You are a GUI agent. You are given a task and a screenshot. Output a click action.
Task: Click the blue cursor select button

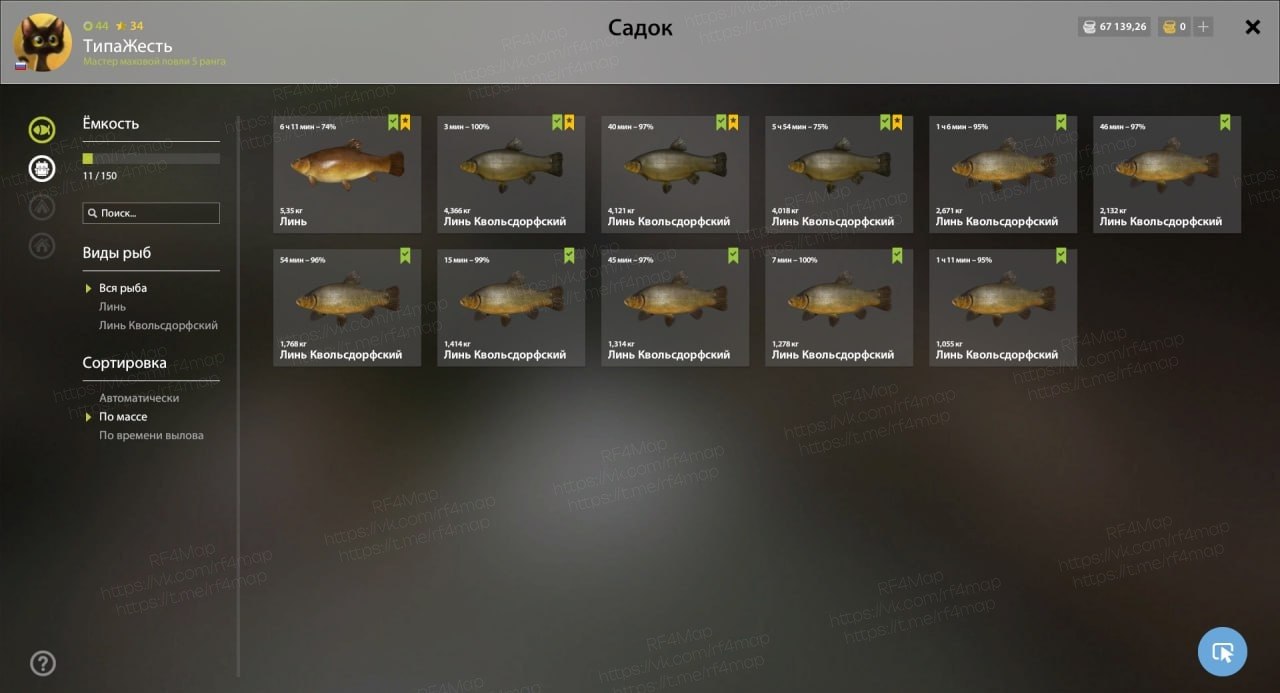pos(1222,652)
